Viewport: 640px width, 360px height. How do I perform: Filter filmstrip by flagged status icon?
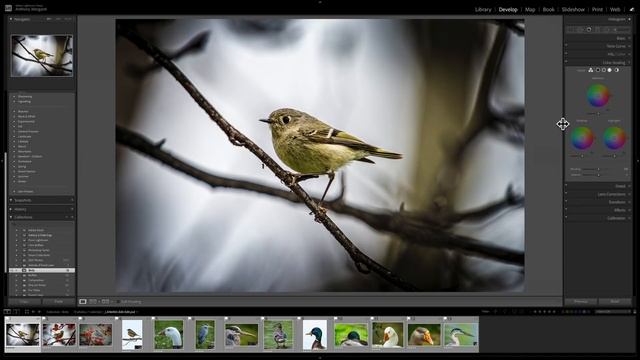pos(496,311)
